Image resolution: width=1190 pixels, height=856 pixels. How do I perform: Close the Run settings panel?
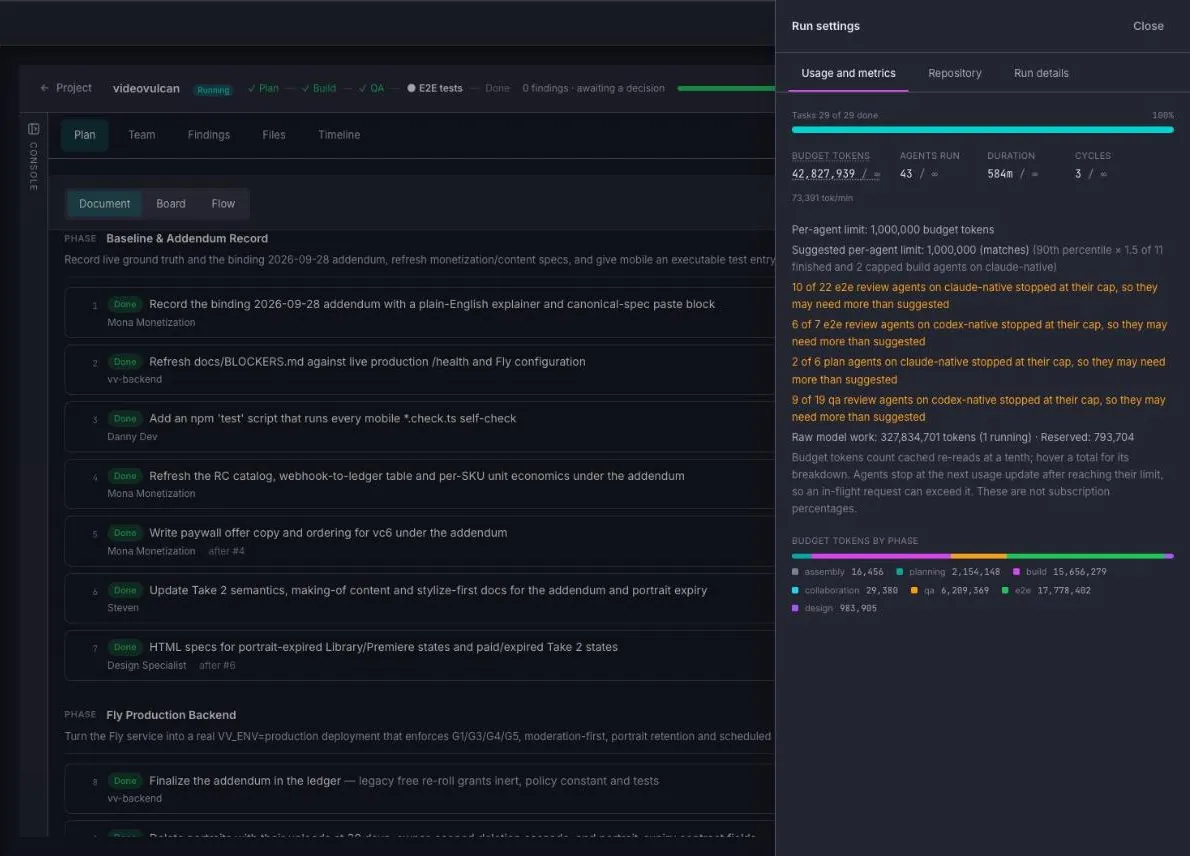pos(1148,26)
